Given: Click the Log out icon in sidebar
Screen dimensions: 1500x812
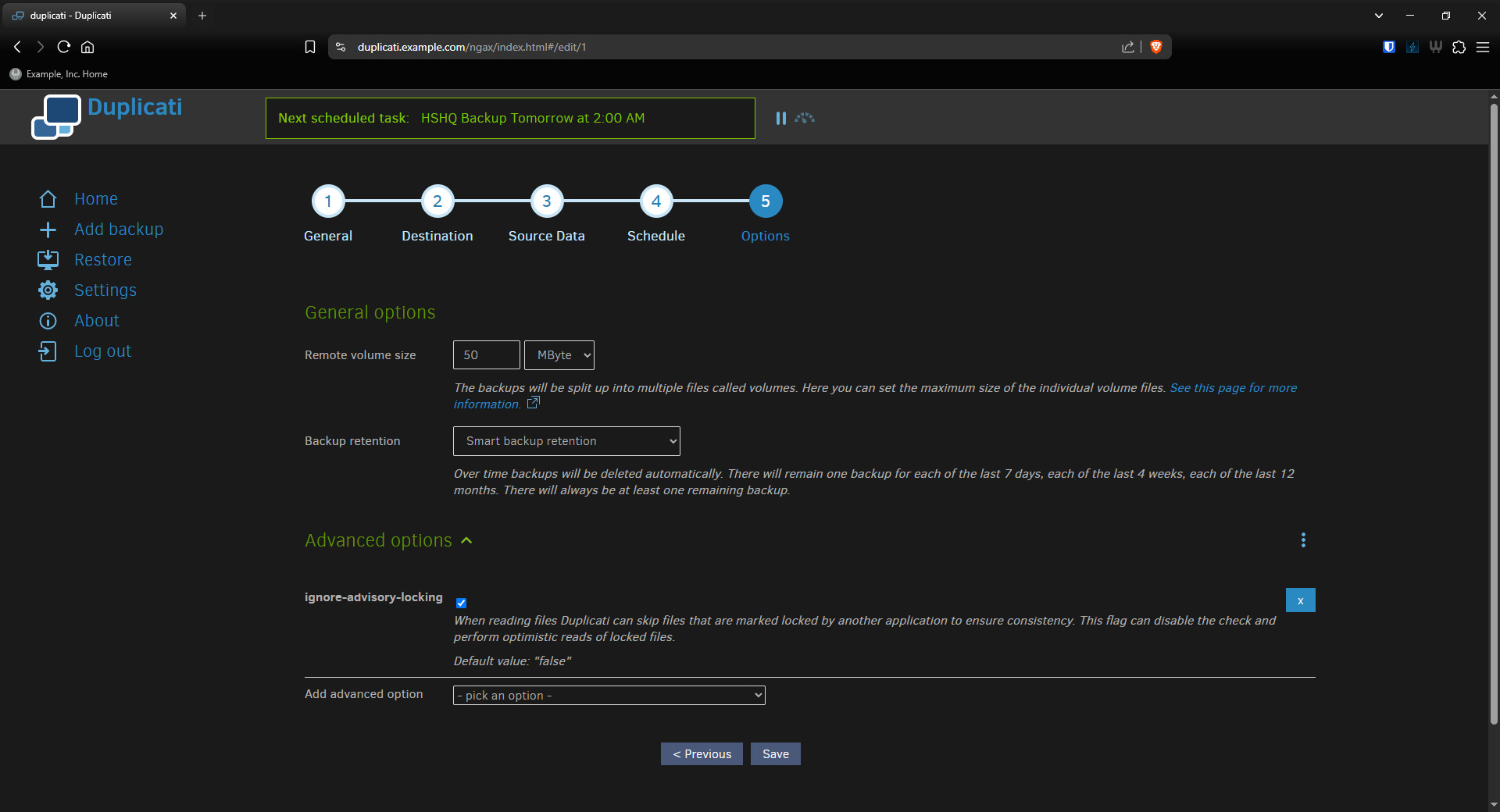Looking at the screenshot, I should [48, 351].
